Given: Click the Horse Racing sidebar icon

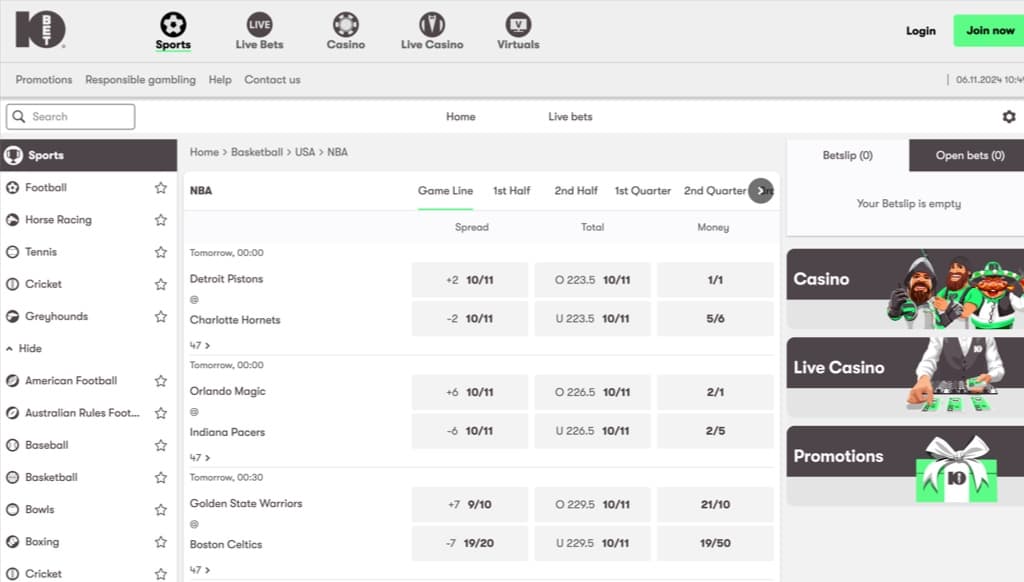Looking at the screenshot, I should (12, 219).
